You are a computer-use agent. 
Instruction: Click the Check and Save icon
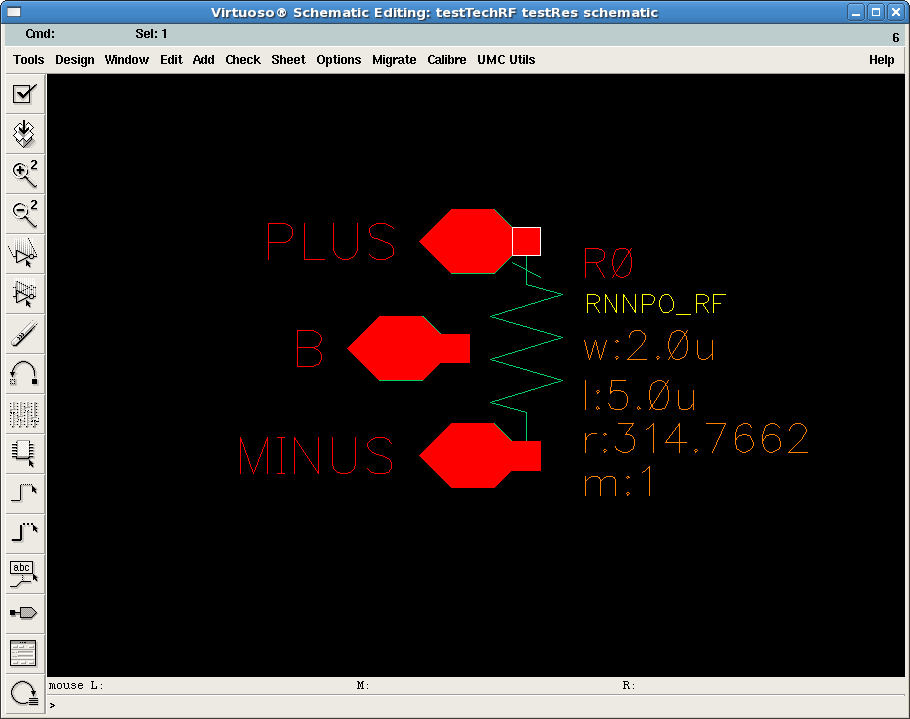pyautogui.click(x=24, y=94)
